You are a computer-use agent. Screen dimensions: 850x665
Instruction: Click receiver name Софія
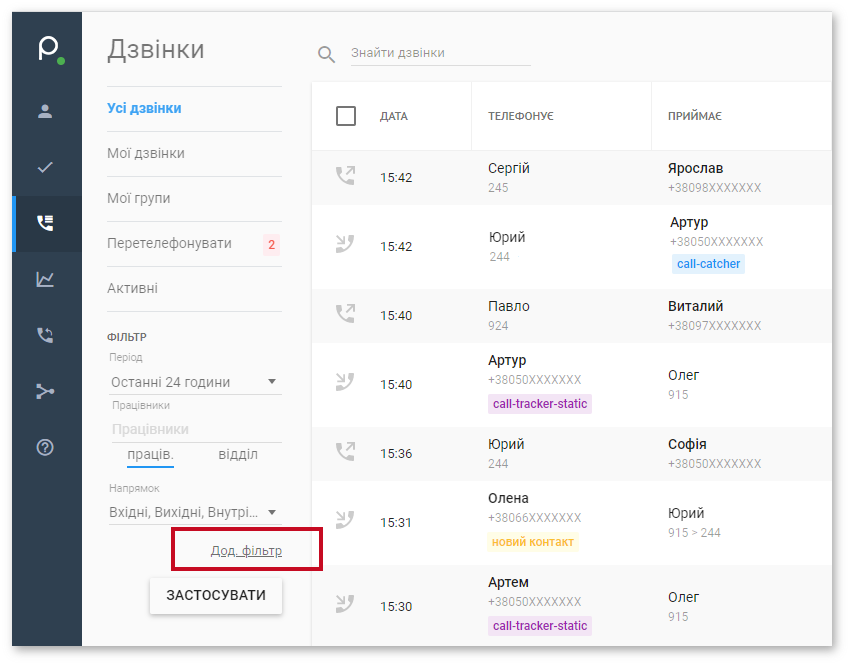(687, 444)
